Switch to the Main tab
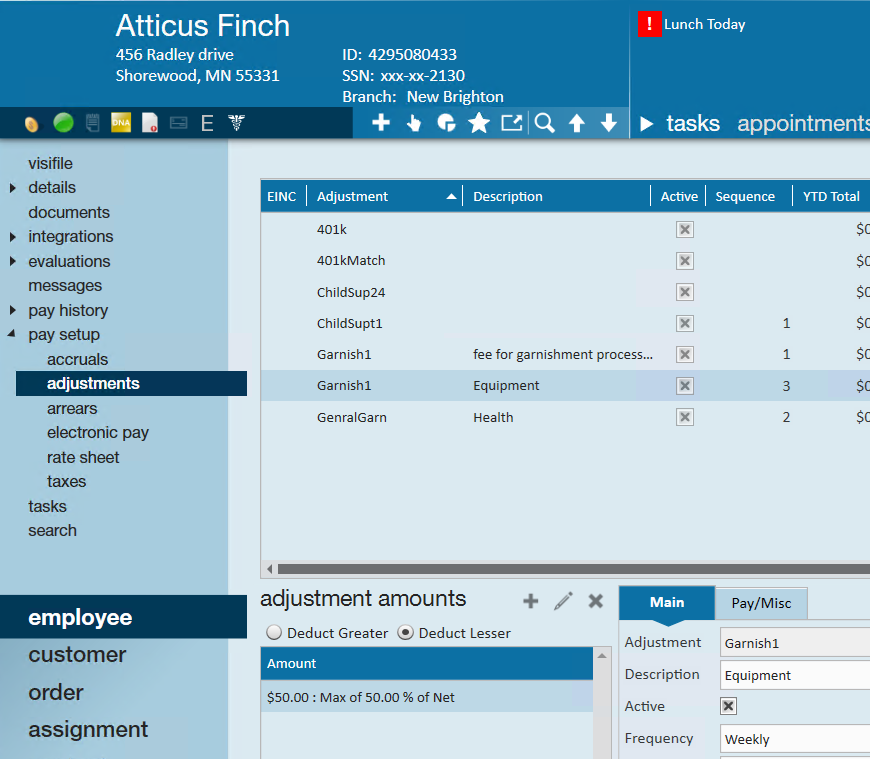The width and height of the screenshot is (870, 759). 667,603
